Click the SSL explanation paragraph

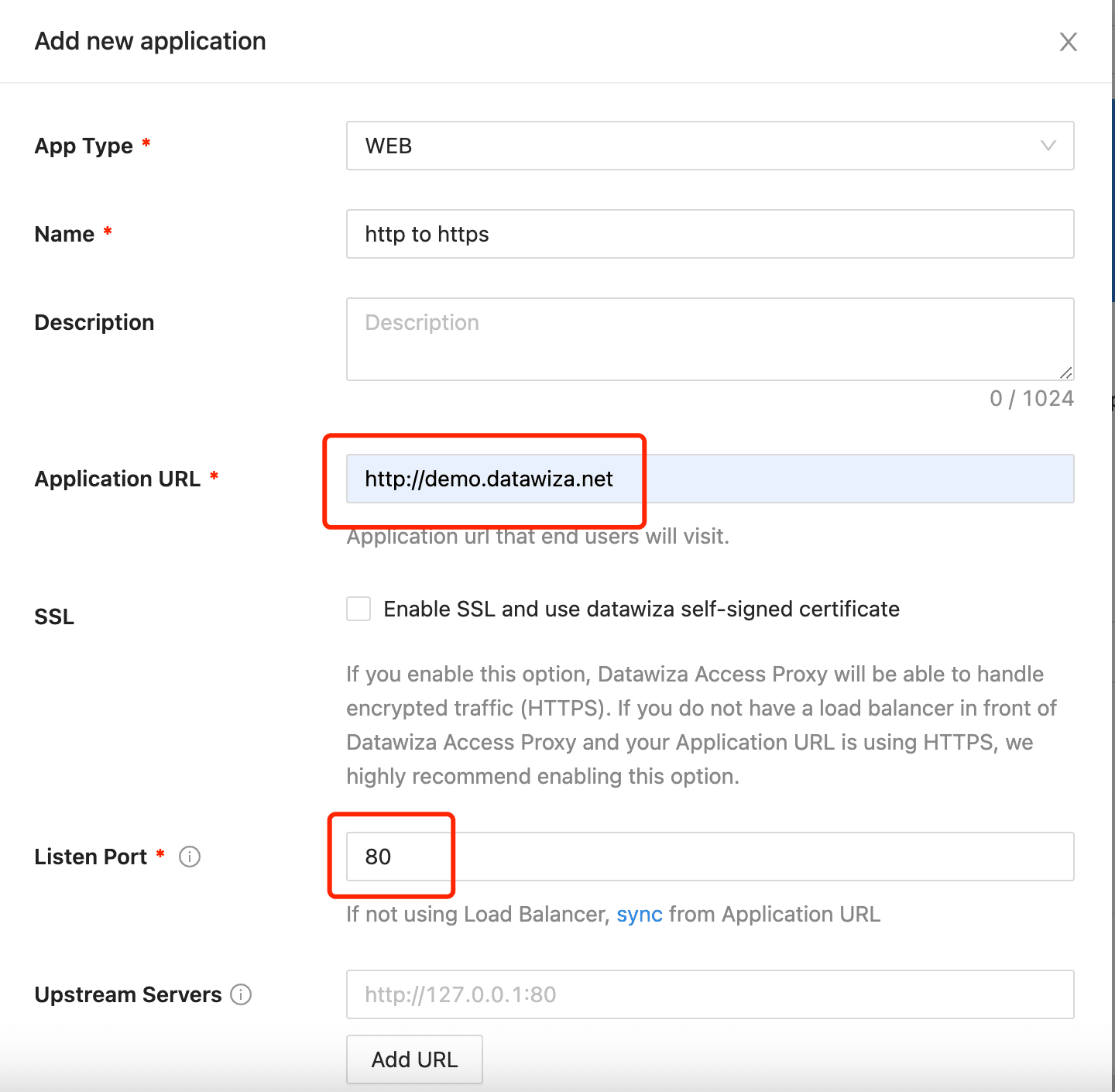point(702,725)
